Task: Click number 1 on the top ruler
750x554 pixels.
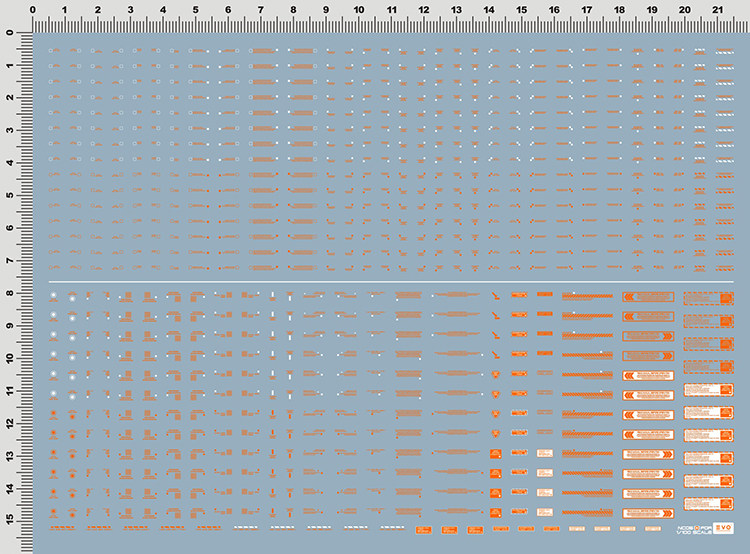Action: click(65, 10)
